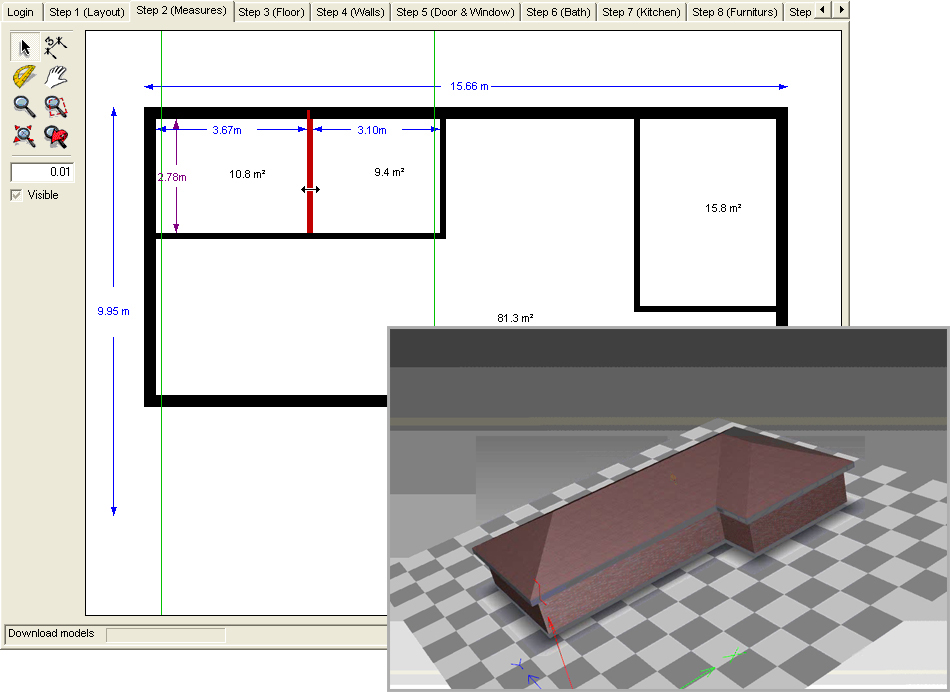Click the download progress bar
Screen dimensions: 950x692
point(166,635)
